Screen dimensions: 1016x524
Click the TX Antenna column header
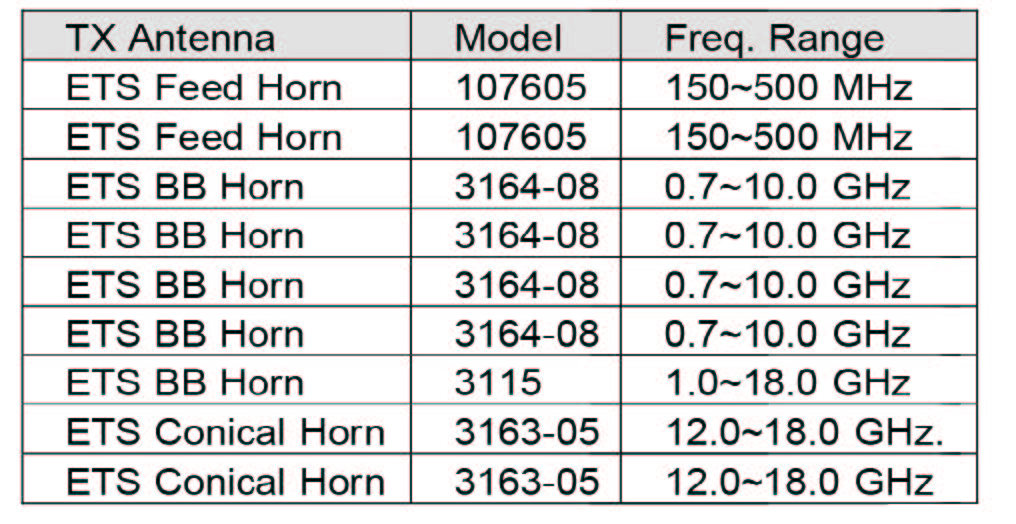169,38
